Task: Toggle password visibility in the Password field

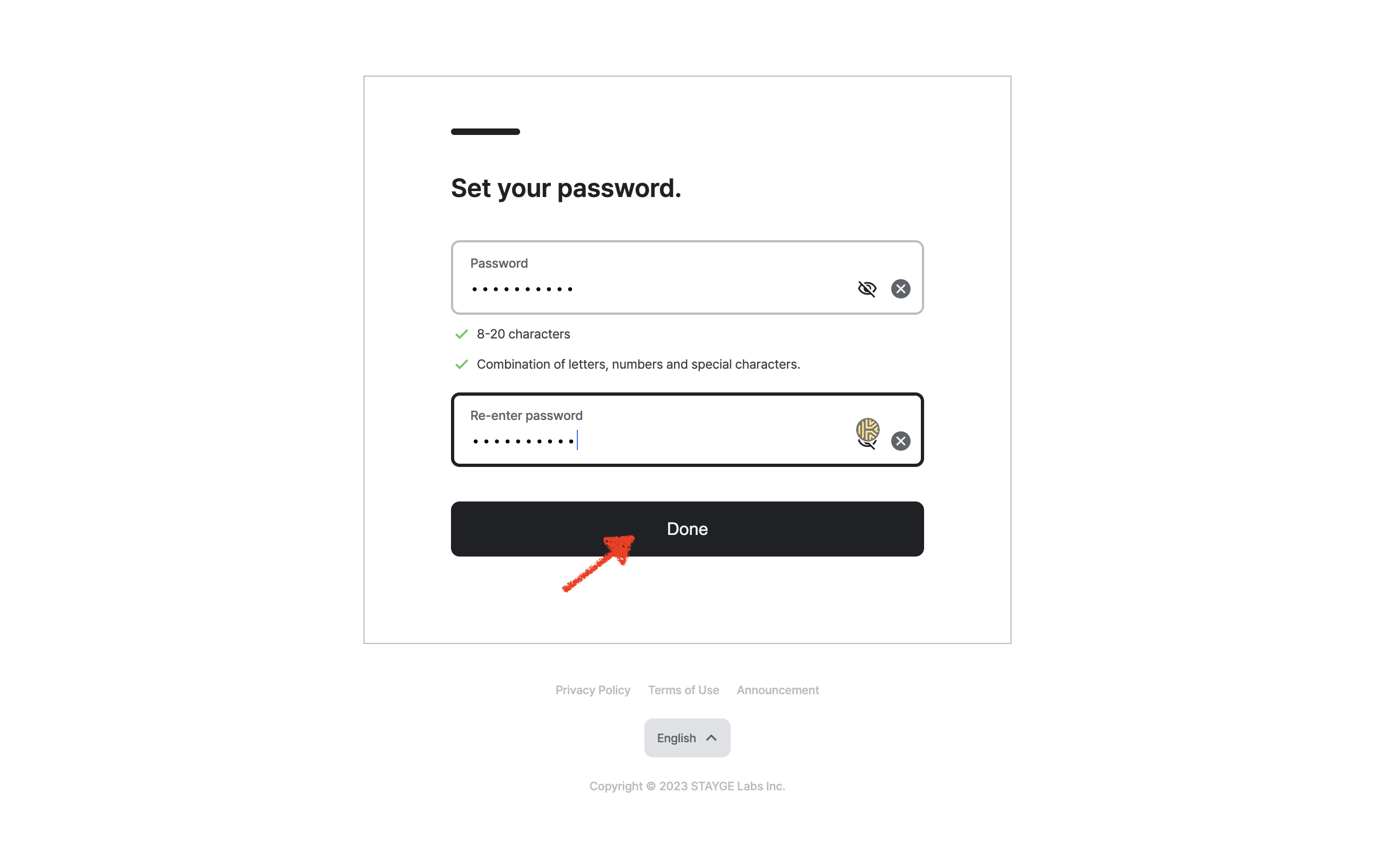Action: click(867, 289)
